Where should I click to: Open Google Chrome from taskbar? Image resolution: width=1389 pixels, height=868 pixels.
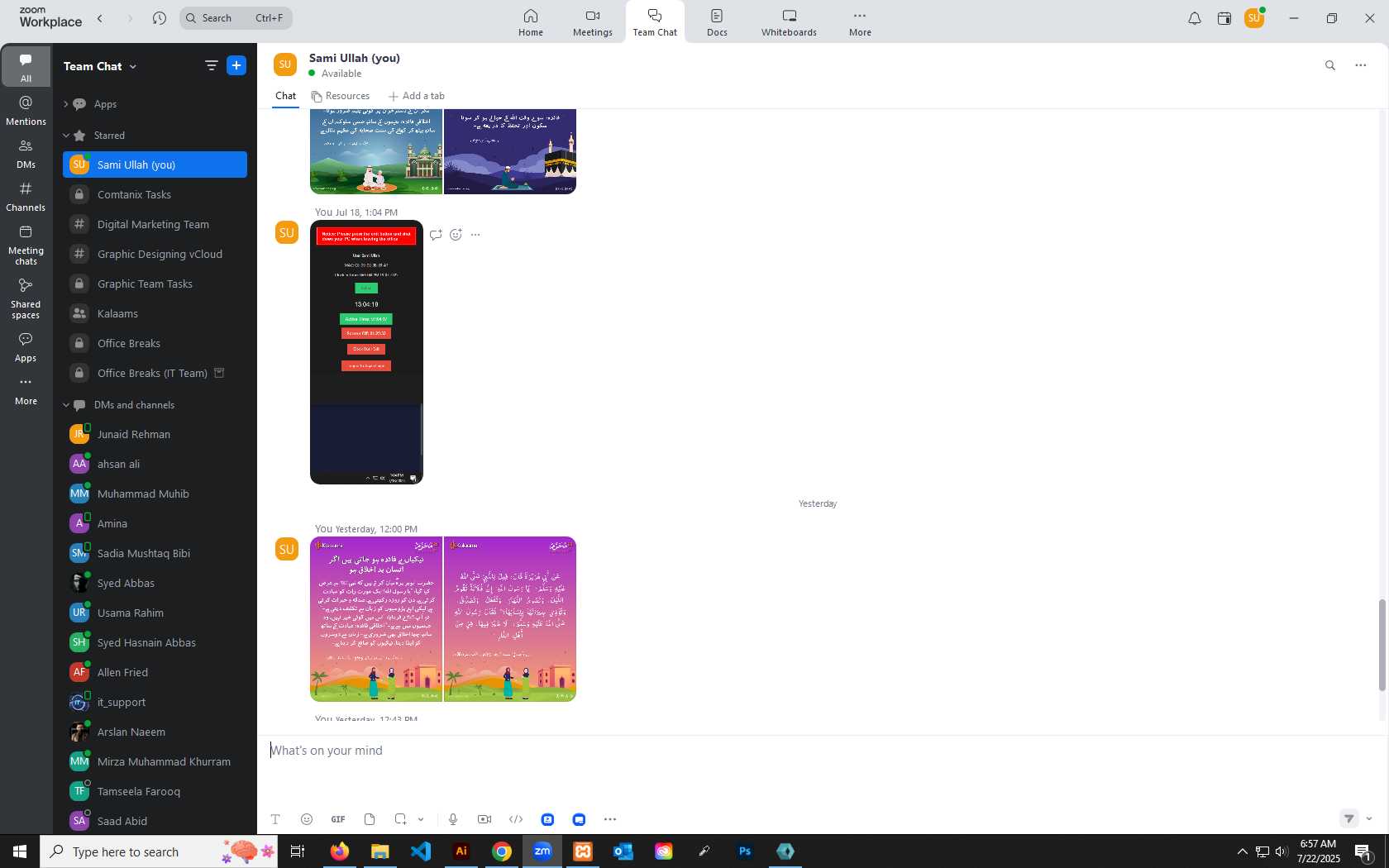[502, 851]
